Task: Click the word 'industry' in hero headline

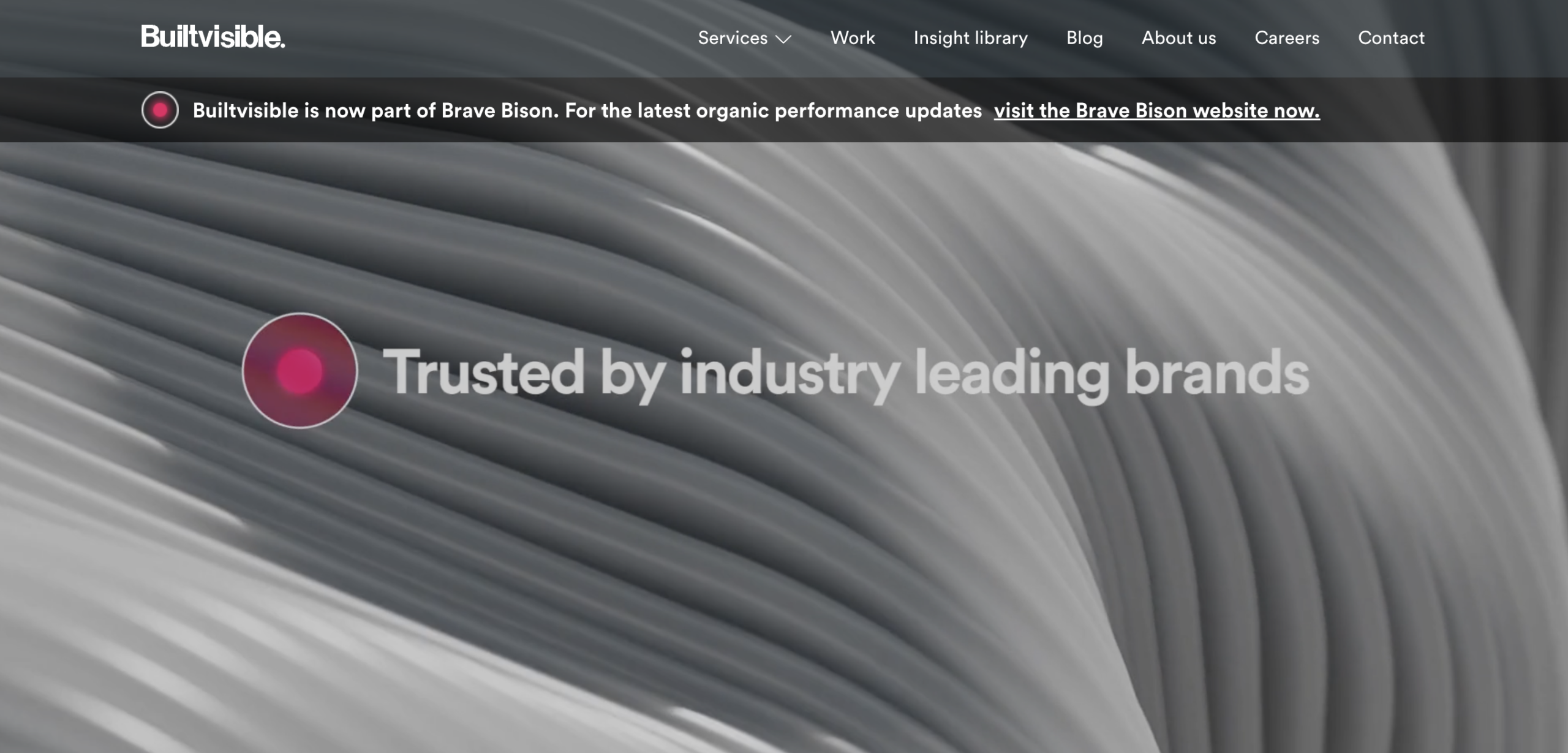Action: [x=790, y=372]
